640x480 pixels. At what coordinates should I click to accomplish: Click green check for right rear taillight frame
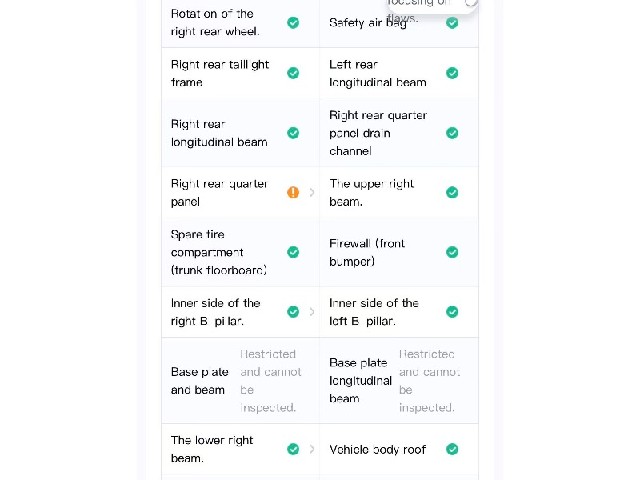[293, 73]
